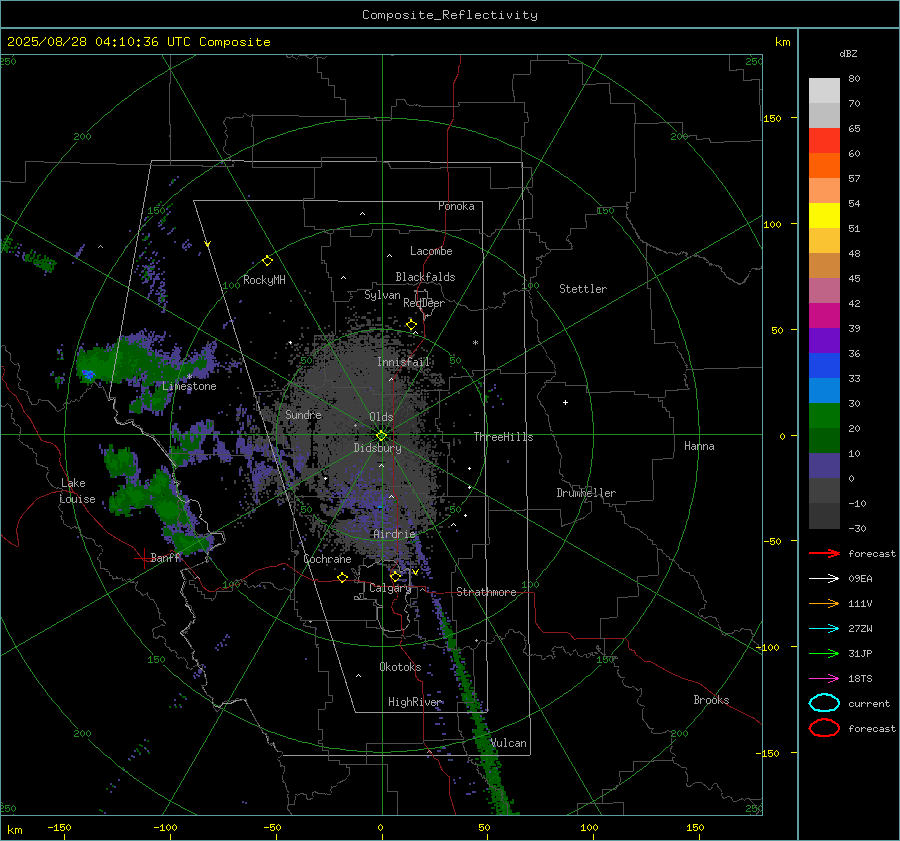Click the green 31JP arrow icon

pyautogui.click(x=824, y=653)
